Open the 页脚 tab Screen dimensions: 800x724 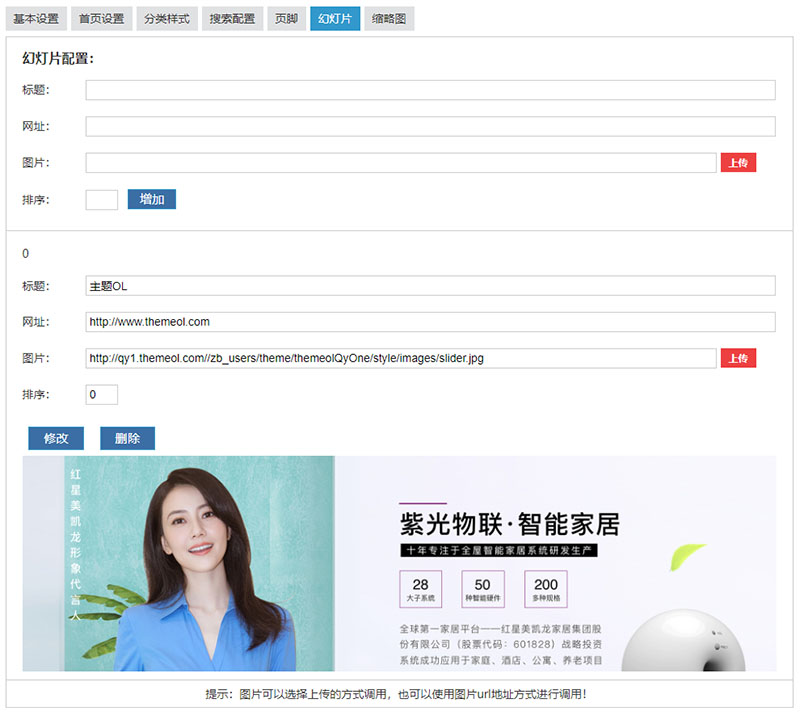287,19
